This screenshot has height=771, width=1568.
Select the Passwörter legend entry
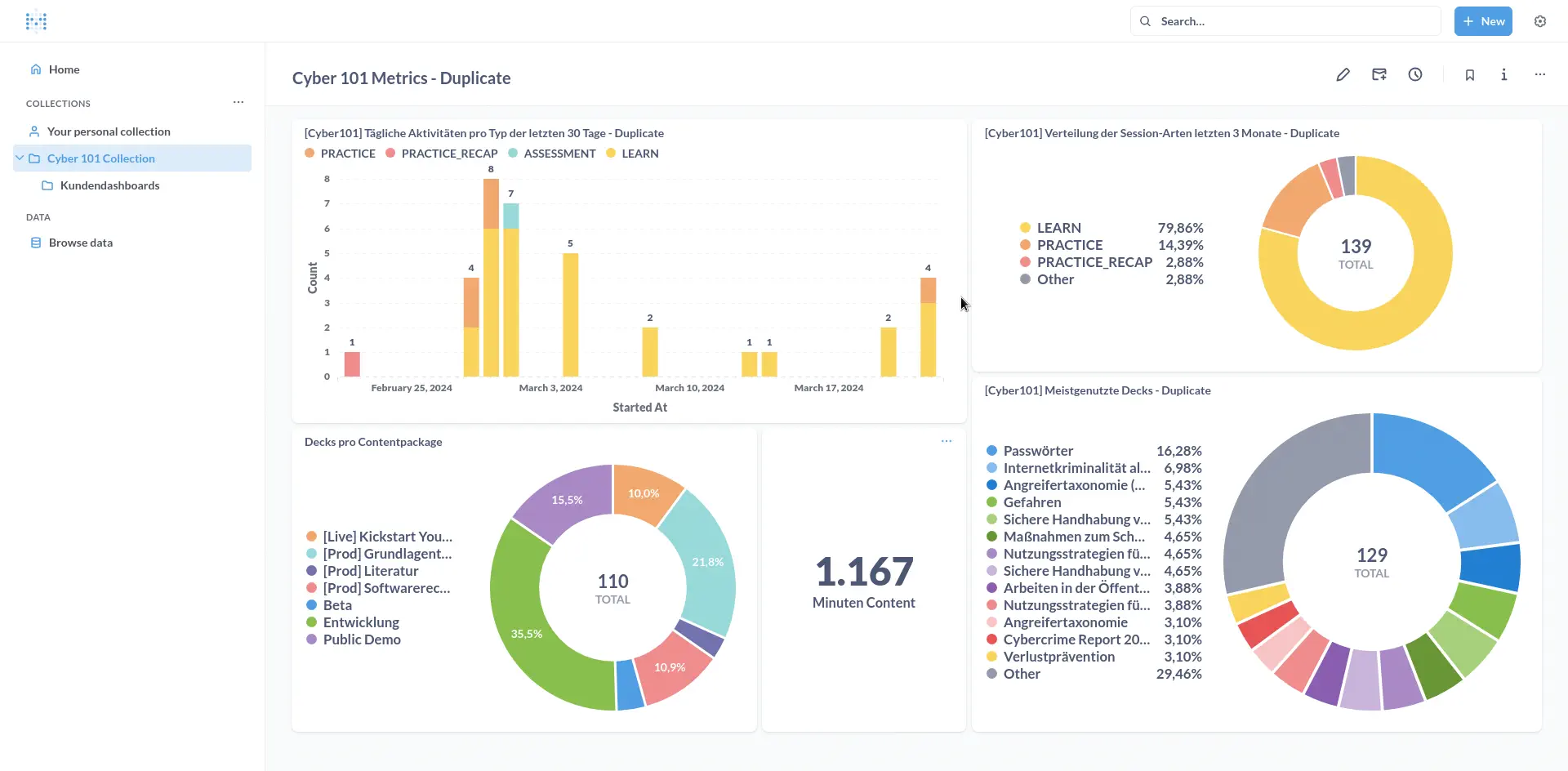(1094, 451)
